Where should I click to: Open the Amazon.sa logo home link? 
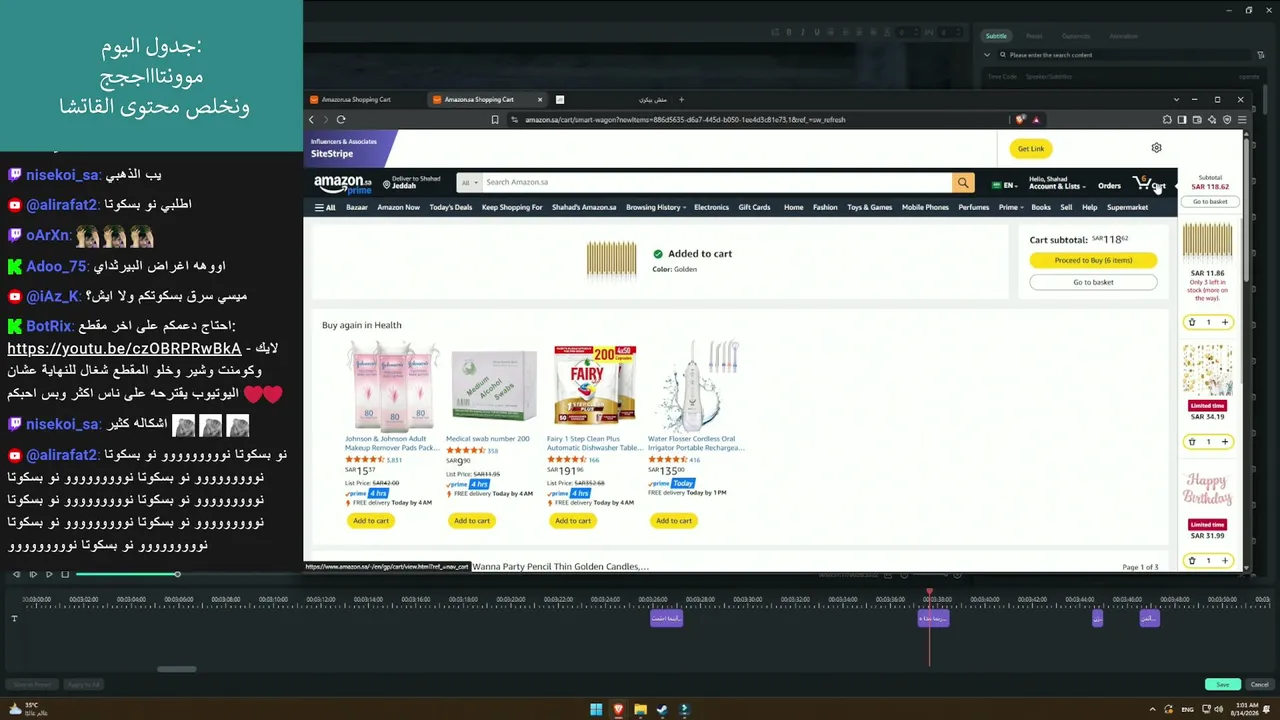tap(343, 183)
